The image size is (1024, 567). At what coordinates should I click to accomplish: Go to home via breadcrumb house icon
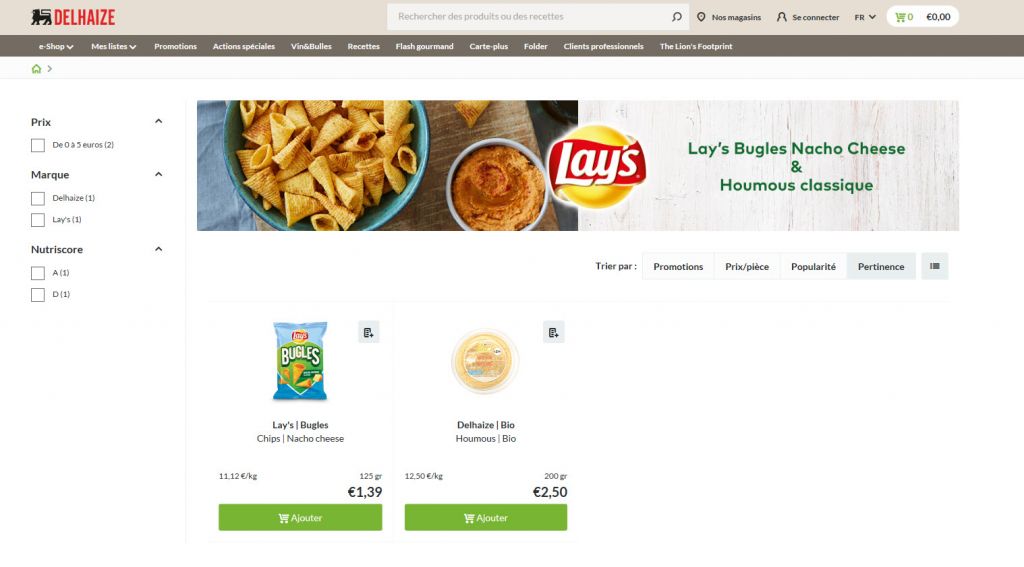[x=37, y=69]
